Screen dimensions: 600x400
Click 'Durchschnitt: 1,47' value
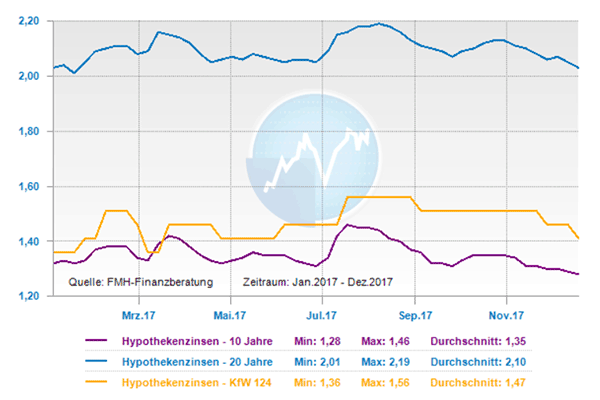(478, 382)
